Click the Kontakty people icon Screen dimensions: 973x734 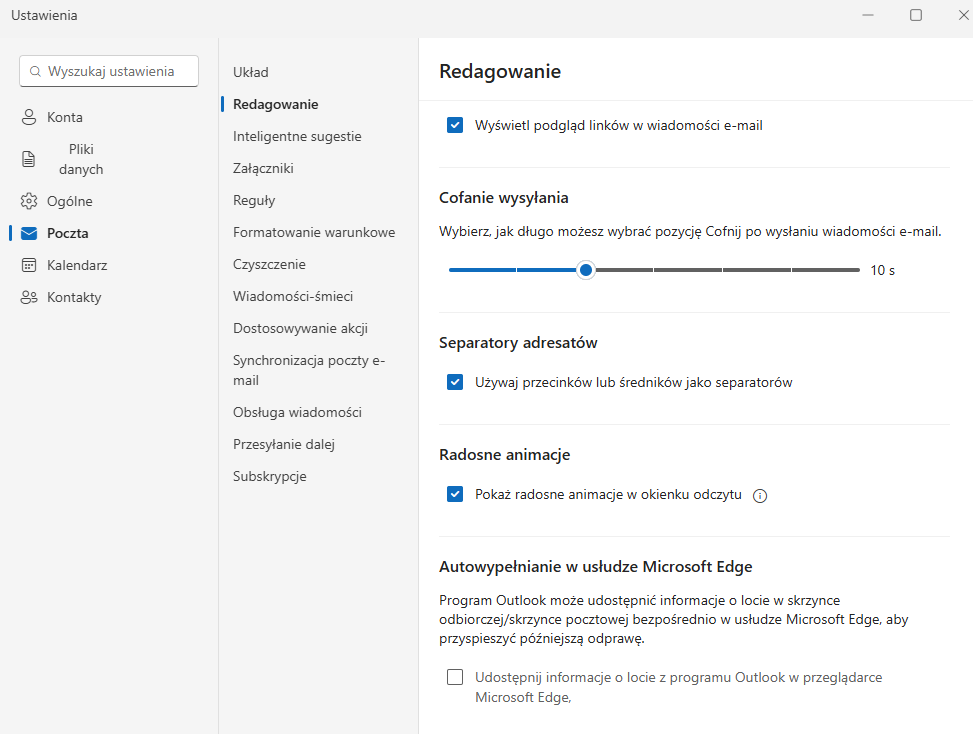(29, 297)
